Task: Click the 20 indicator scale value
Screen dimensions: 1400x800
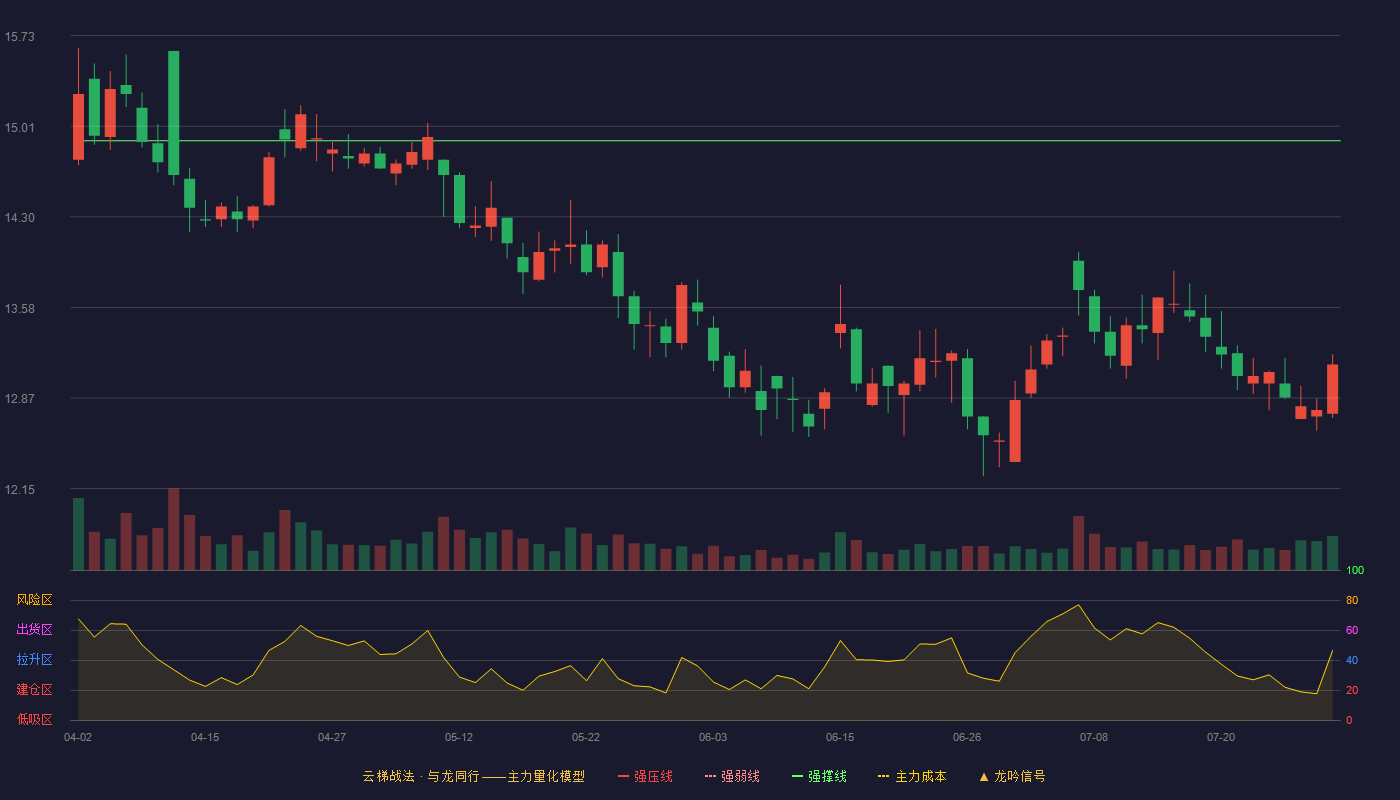Action: [x=1352, y=691]
